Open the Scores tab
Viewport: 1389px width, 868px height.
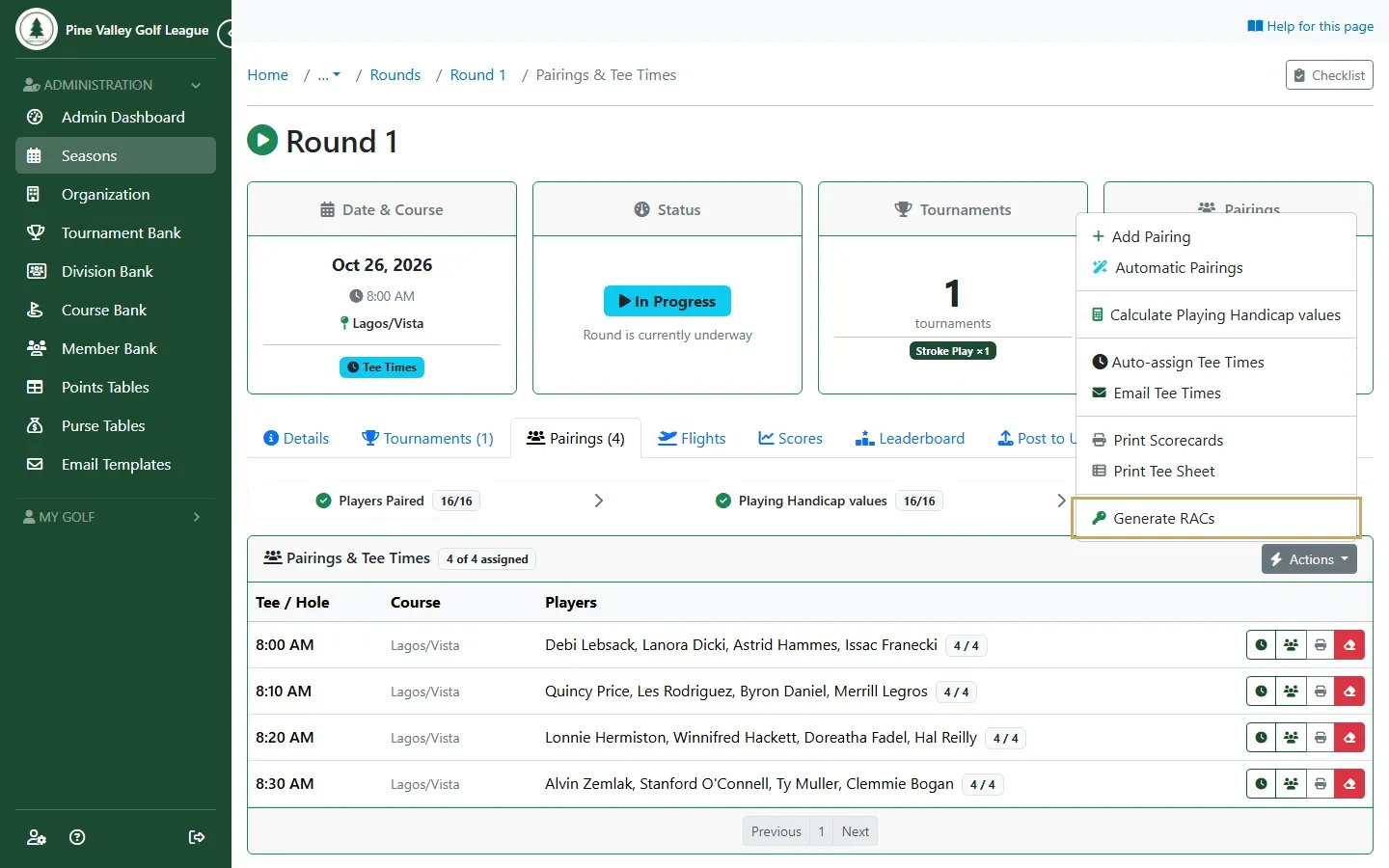(x=790, y=438)
